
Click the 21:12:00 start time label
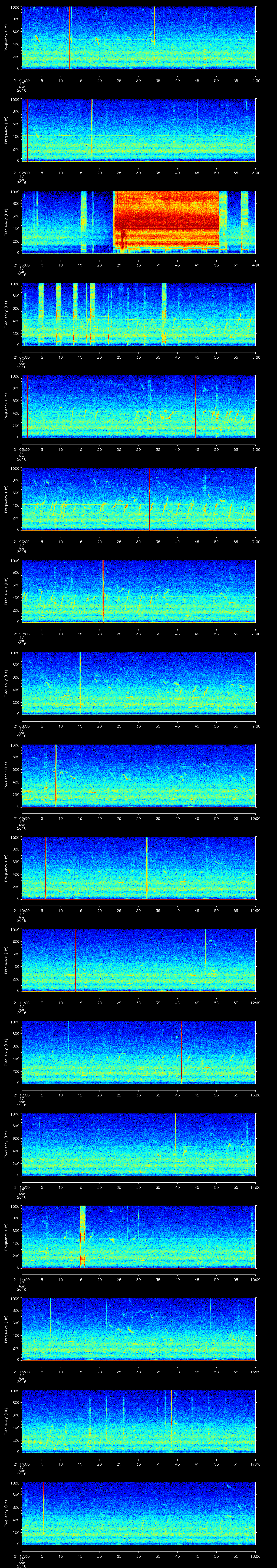(21, 1095)
